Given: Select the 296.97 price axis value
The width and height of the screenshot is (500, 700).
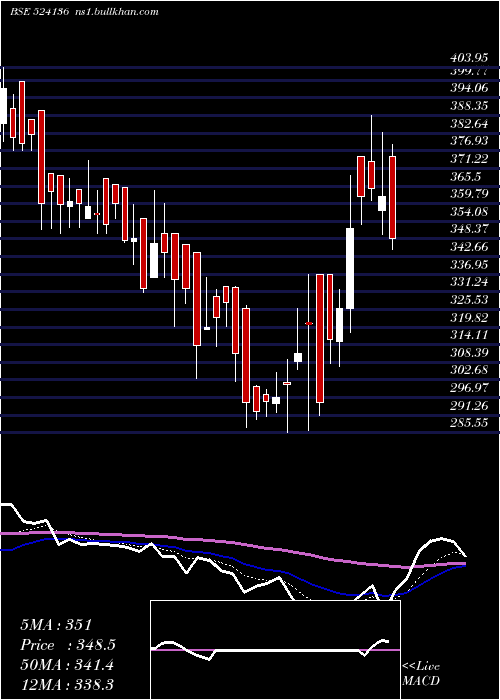Looking at the screenshot, I should point(469,388).
